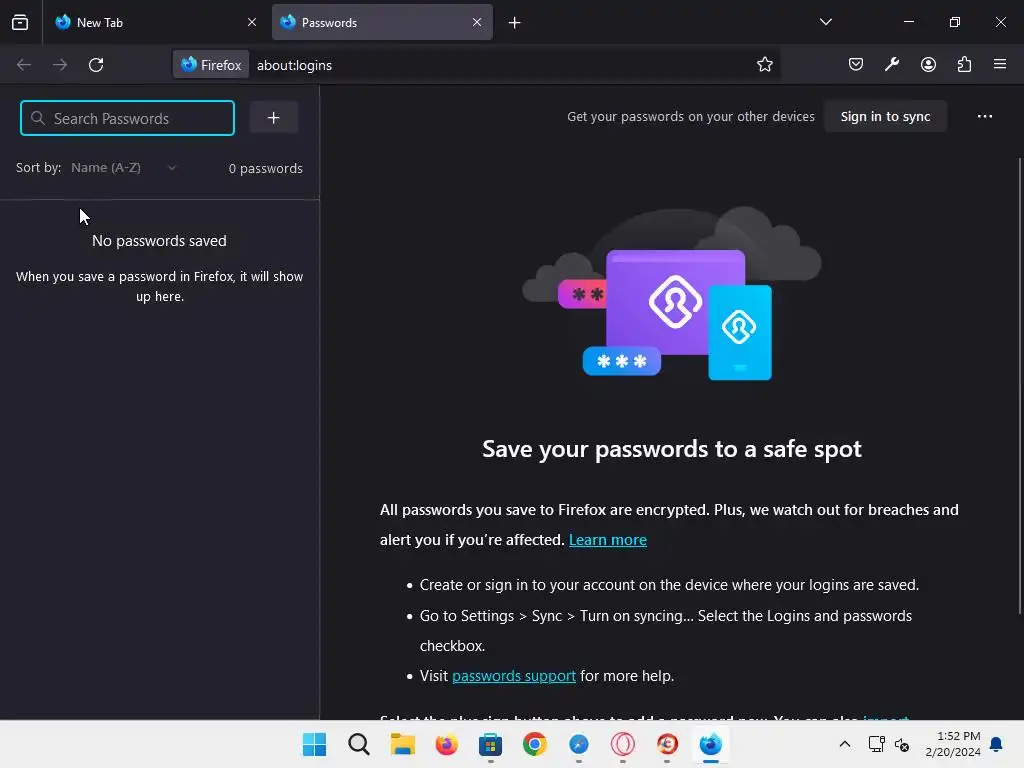Viewport: 1024px width, 768px height.
Task: Go back one page
Action: [24, 65]
